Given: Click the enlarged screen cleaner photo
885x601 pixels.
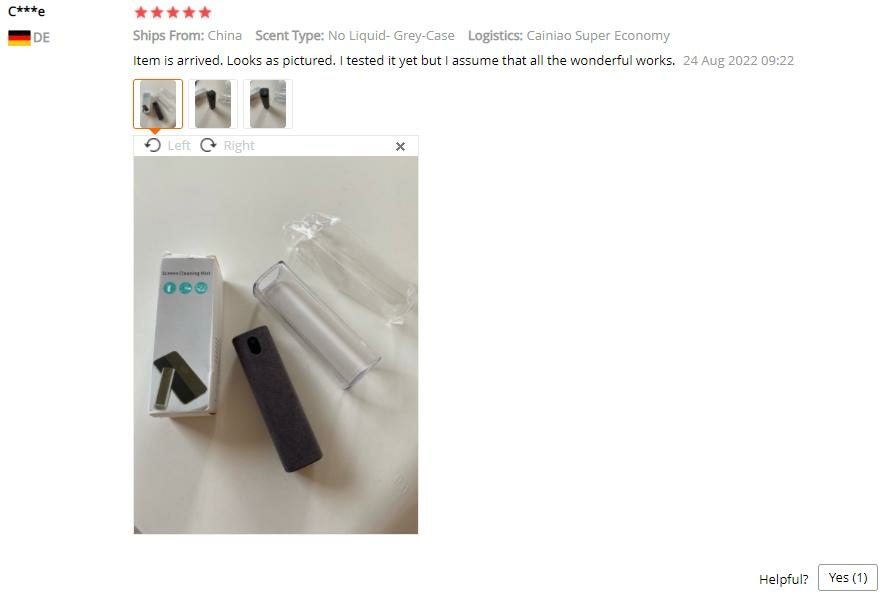Looking at the screenshot, I should coord(276,345).
